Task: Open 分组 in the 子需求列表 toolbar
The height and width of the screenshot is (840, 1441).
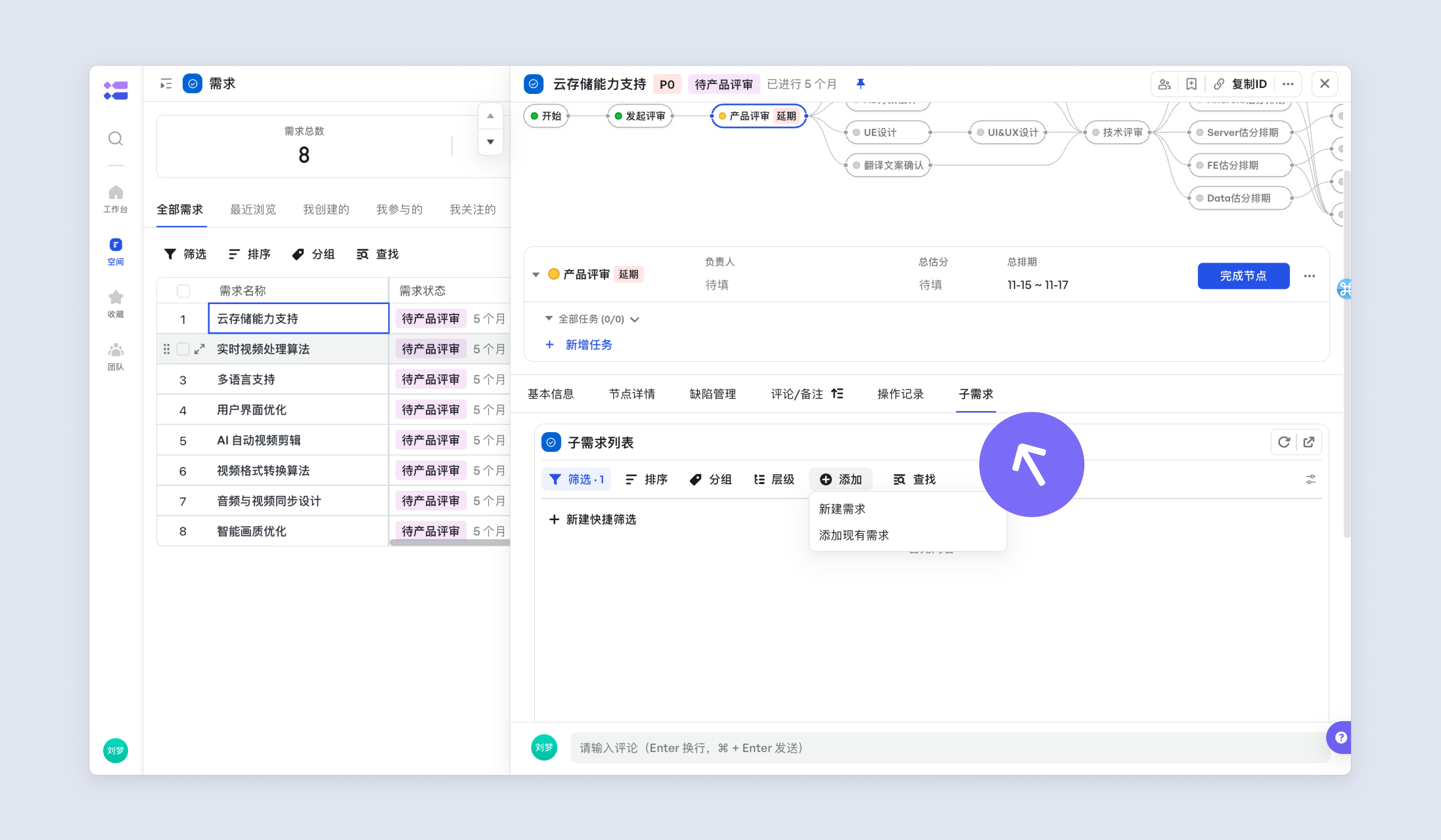Action: coord(710,479)
